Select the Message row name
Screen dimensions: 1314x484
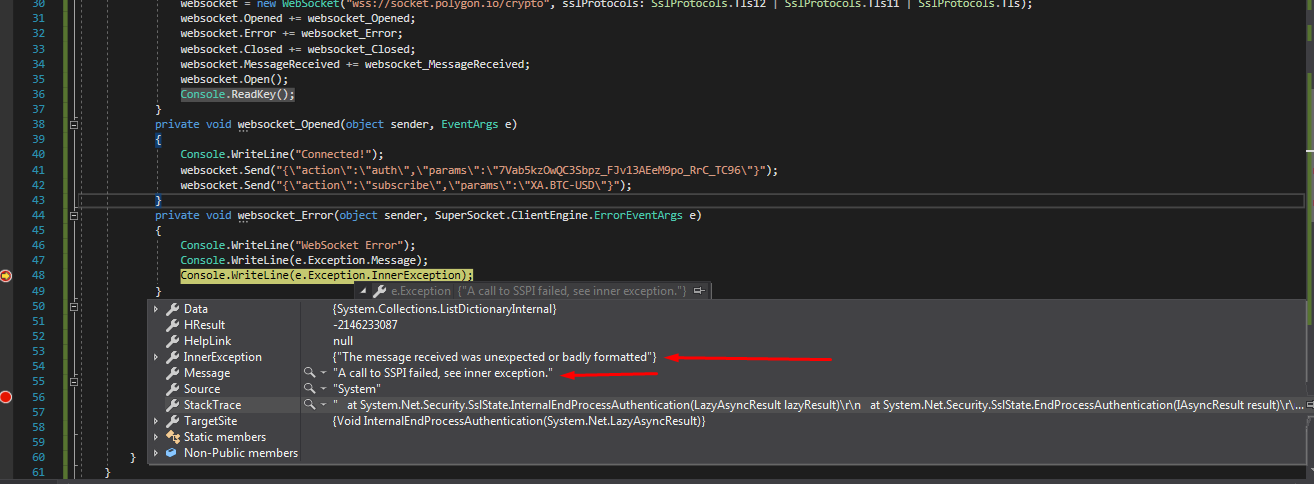pyautogui.click(x=207, y=373)
